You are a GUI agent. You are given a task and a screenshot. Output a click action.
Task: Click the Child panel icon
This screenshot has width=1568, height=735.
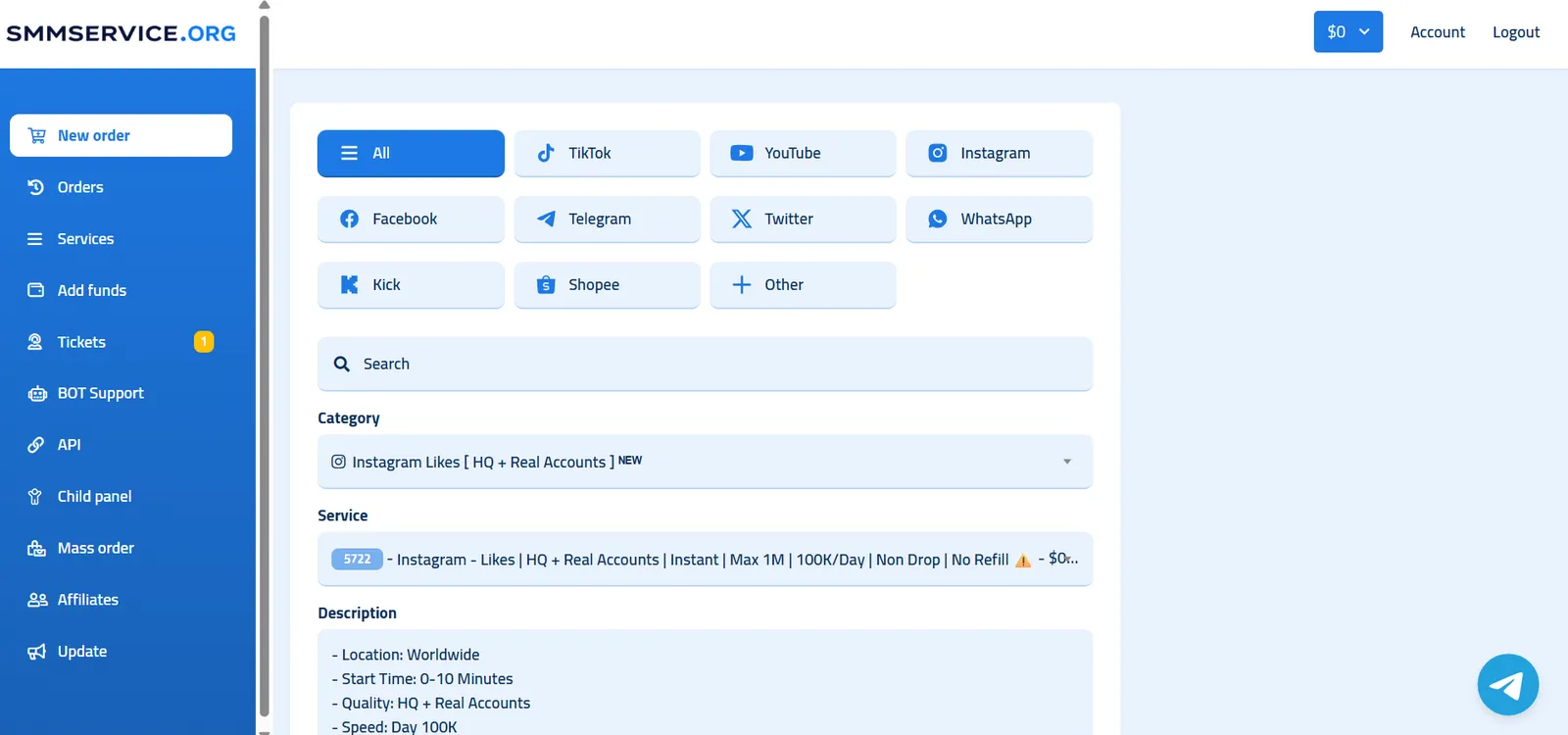(35, 497)
